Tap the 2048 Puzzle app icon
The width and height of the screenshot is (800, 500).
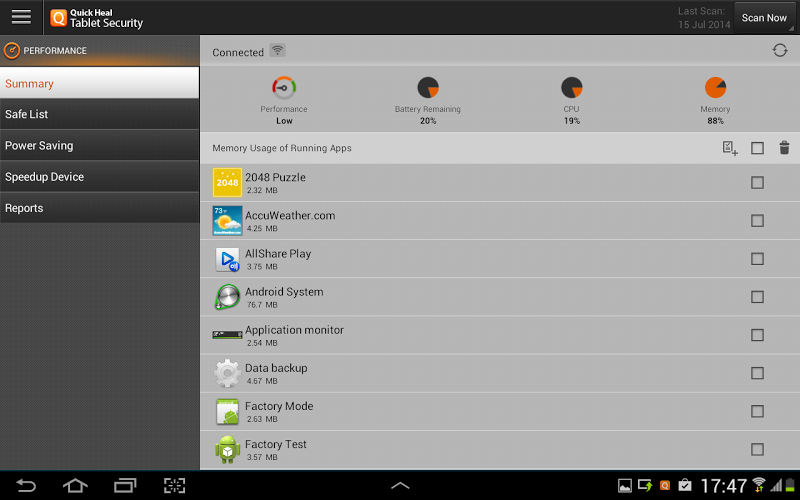(x=227, y=182)
